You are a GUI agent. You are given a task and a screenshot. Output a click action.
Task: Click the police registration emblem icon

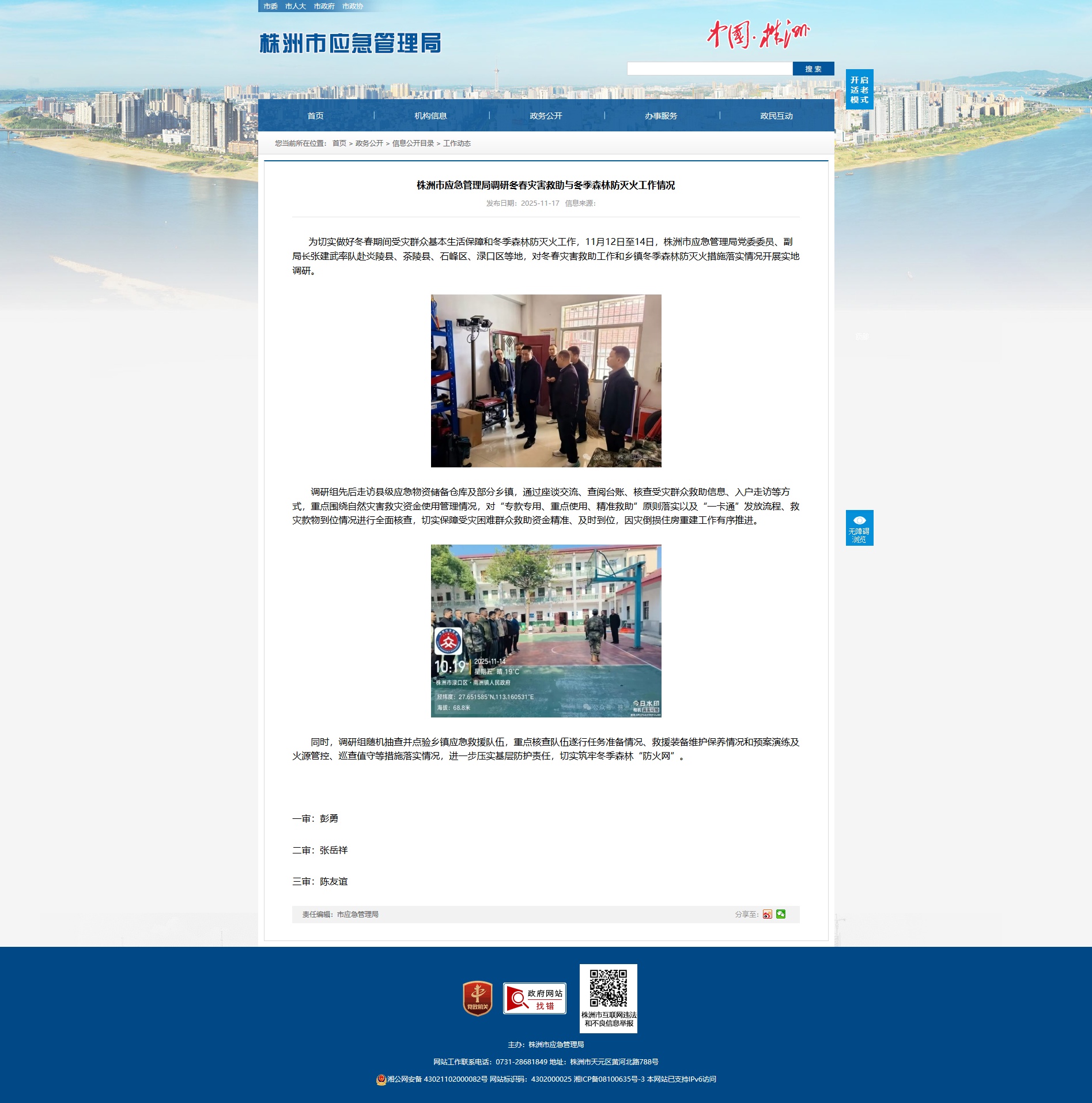(381, 1079)
